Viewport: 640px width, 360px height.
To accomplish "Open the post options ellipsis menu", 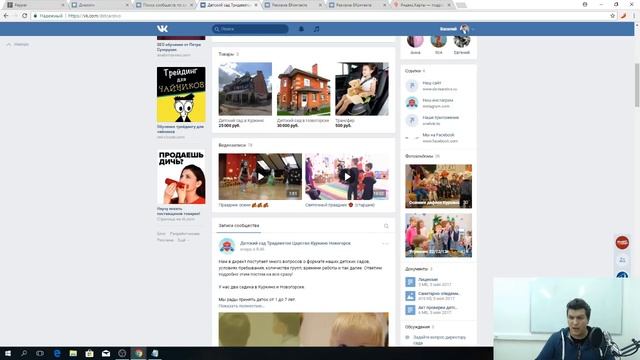I will click(385, 244).
